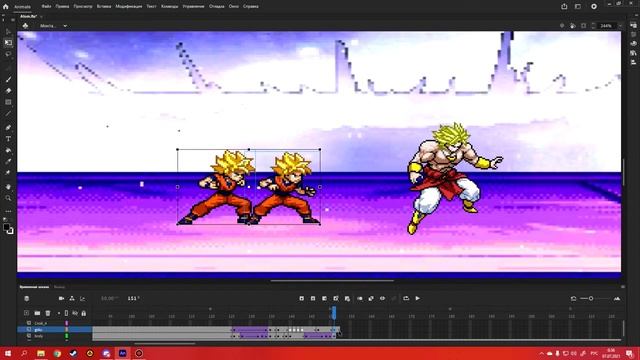Select the Brush tool in toolbar

click(x=8, y=79)
